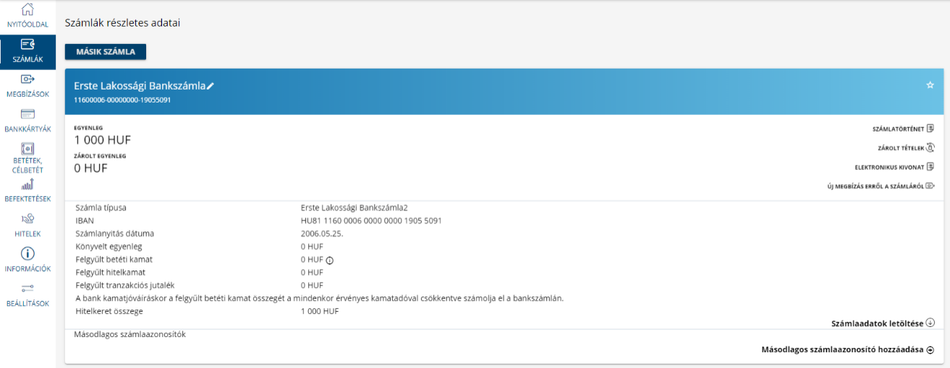950x368 pixels.
Task: Open the Hitelek loans icon
Action: pyautogui.click(x=27, y=219)
